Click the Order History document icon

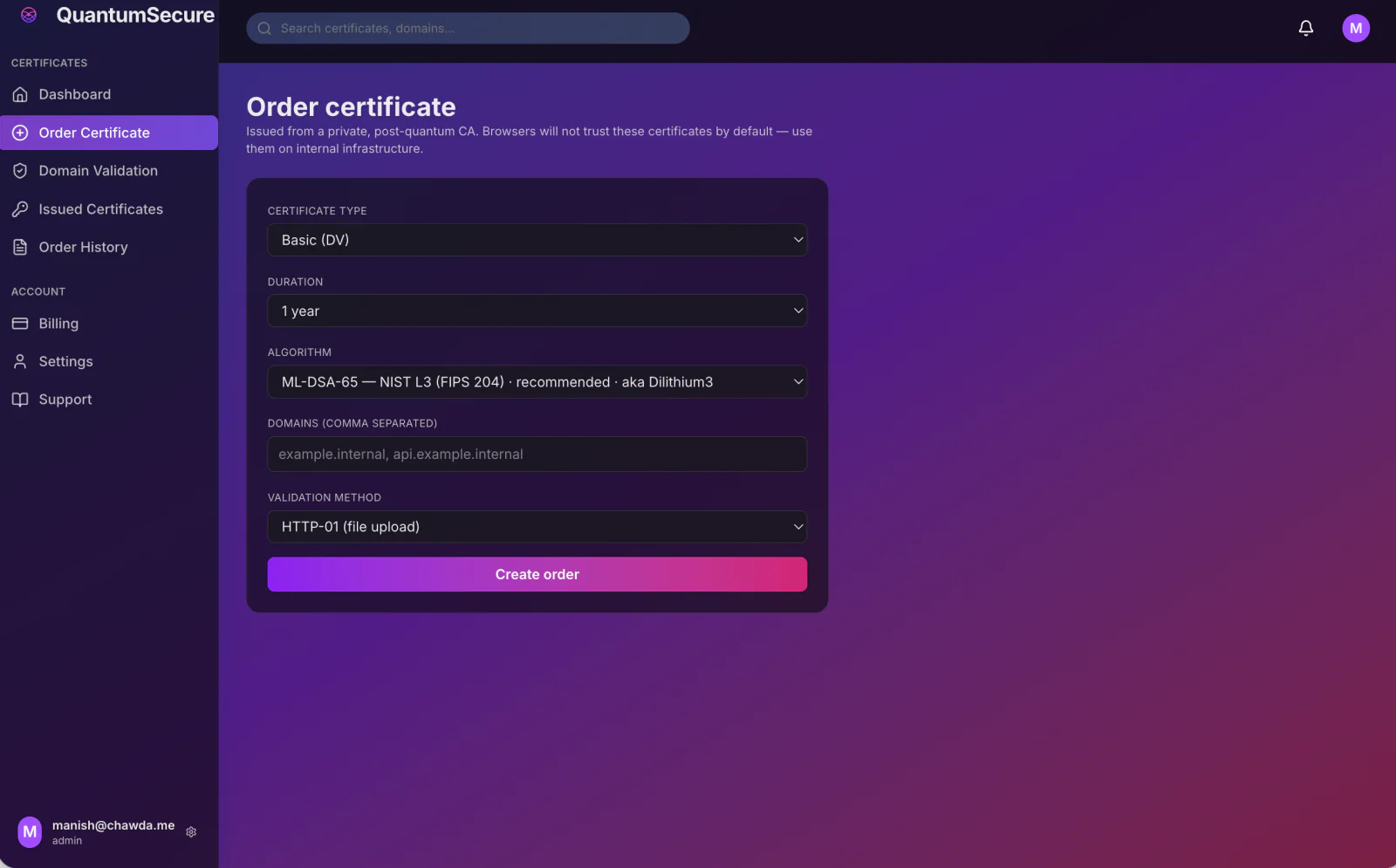20,247
